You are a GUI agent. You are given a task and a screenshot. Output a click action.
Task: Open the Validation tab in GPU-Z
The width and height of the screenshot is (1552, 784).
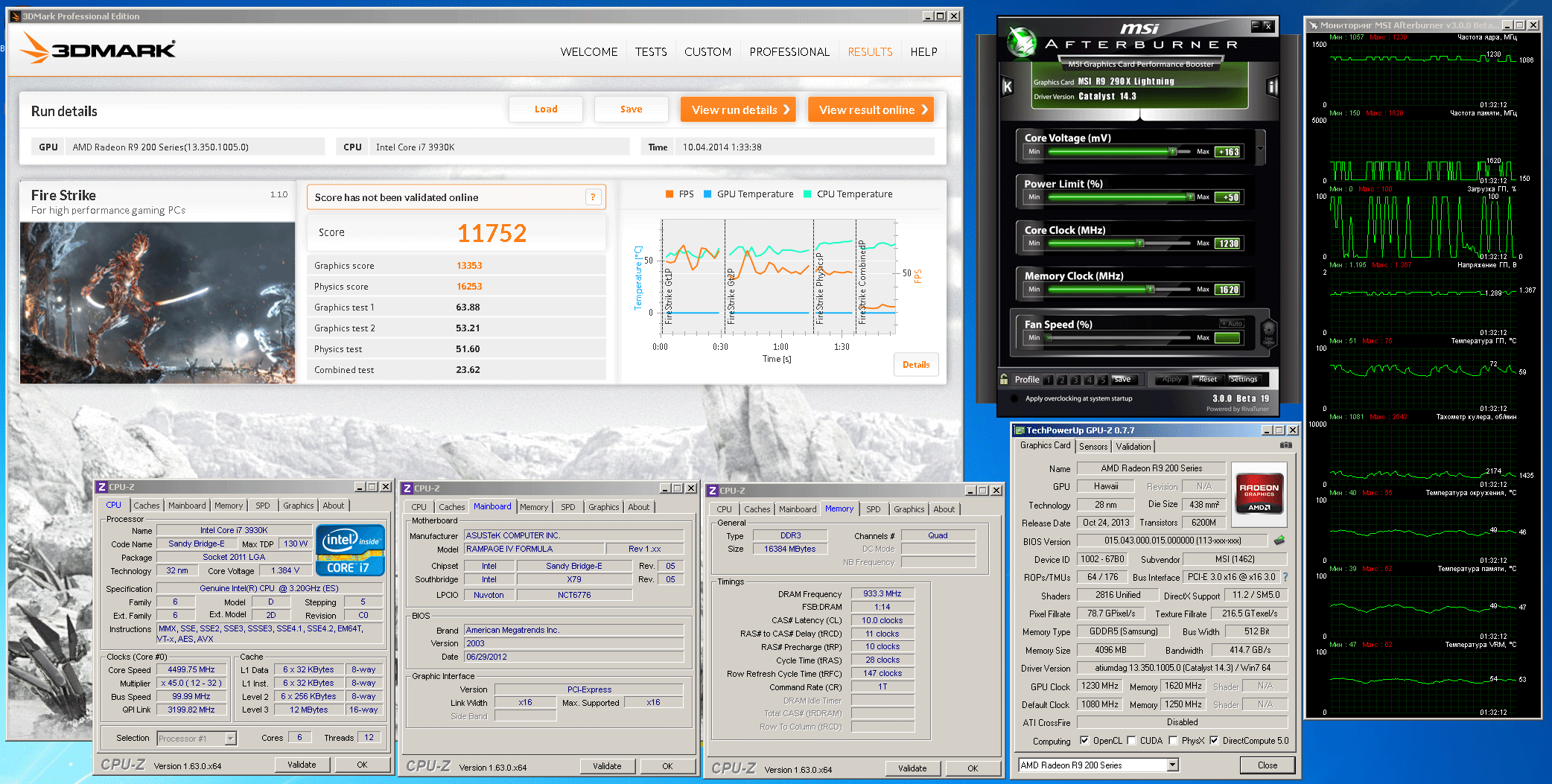coord(1133,447)
